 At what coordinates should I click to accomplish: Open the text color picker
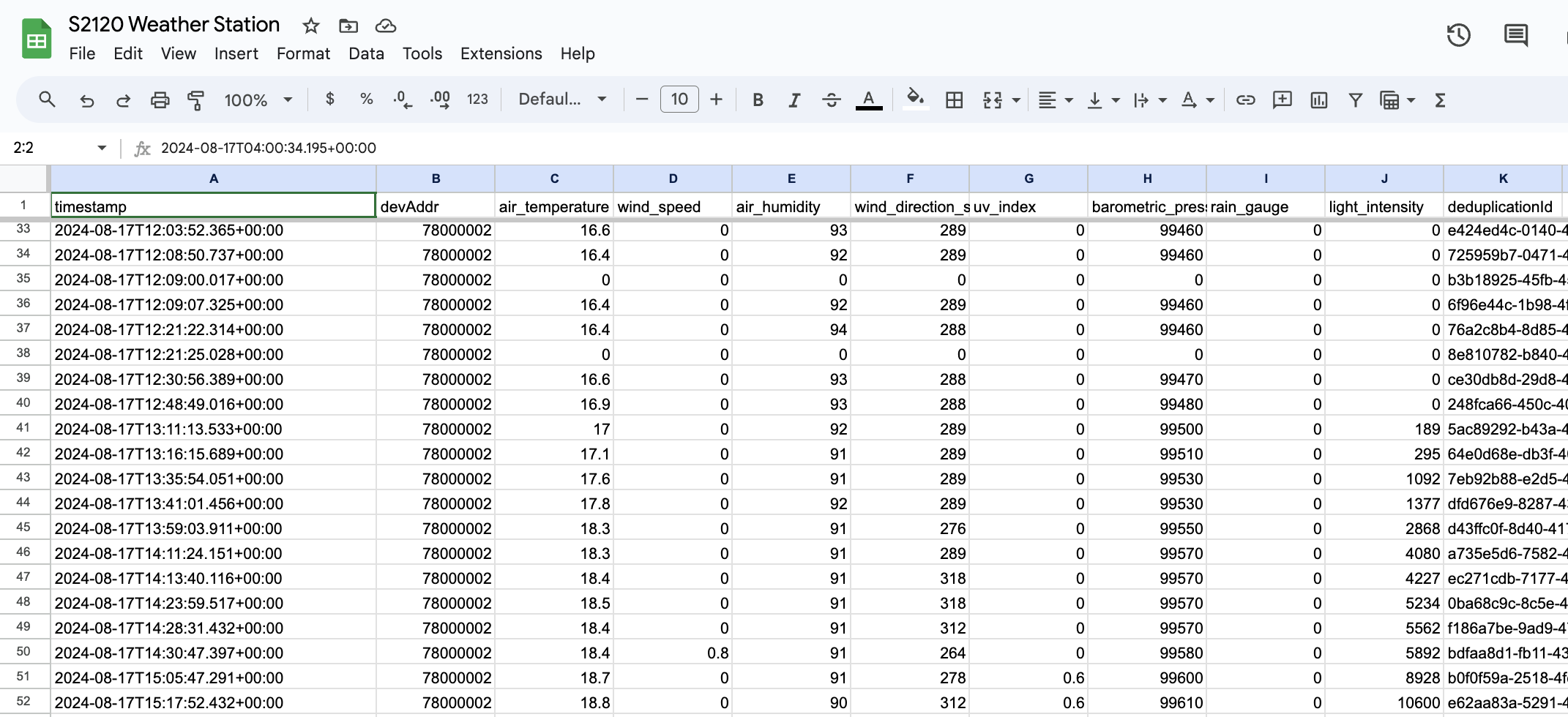coord(868,100)
